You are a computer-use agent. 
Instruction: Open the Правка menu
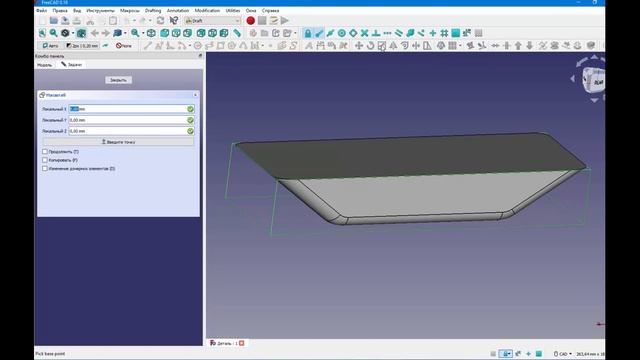pyautogui.click(x=60, y=11)
